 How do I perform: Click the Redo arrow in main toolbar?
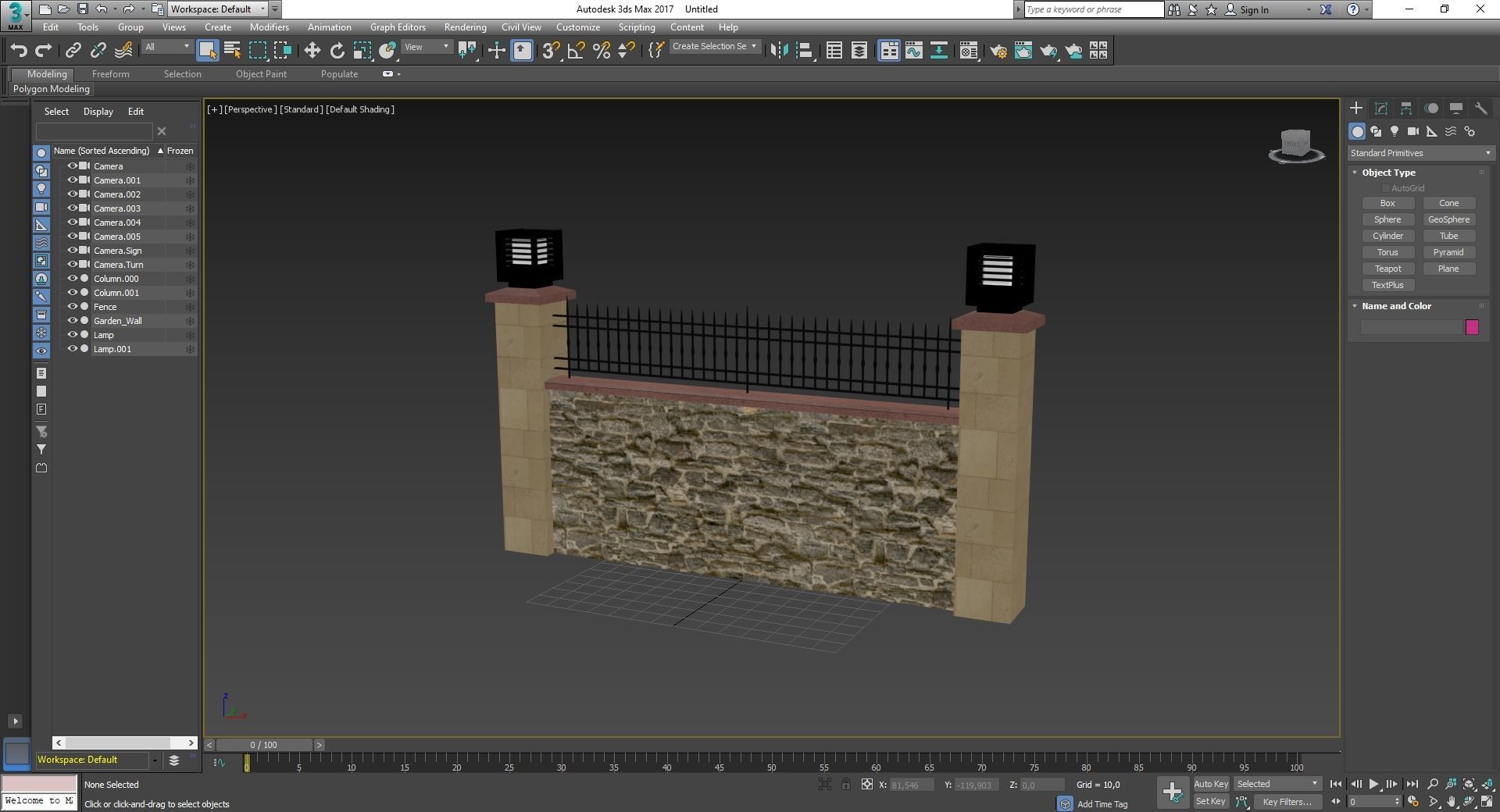coord(44,51)
